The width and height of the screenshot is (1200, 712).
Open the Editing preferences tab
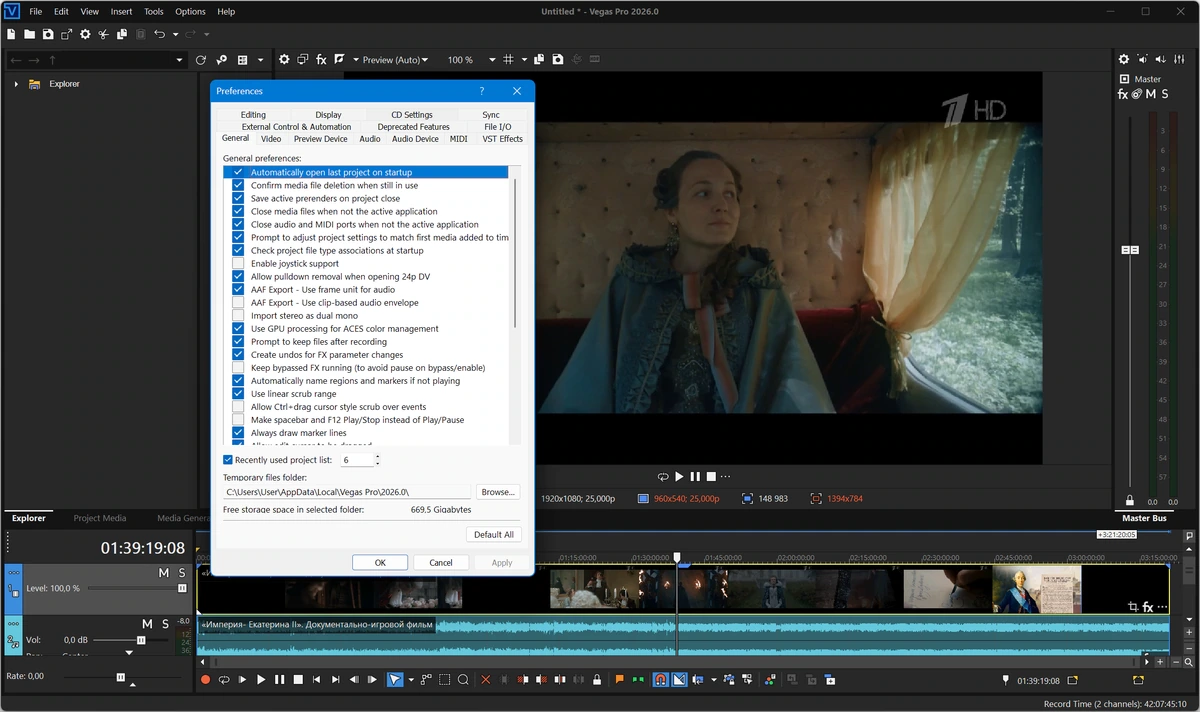(x=253, y=115)
